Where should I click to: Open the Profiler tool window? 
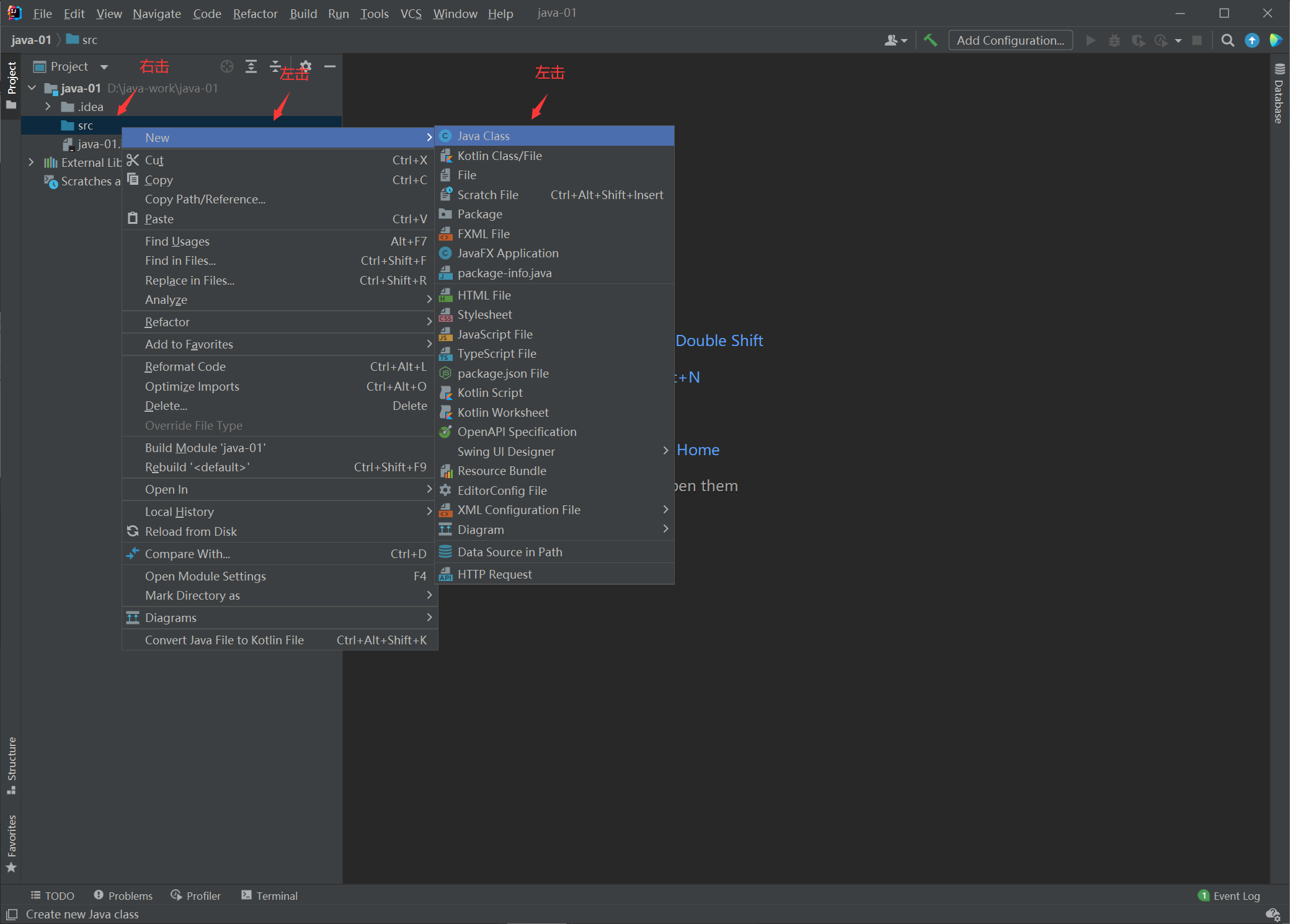click(196, 895)
